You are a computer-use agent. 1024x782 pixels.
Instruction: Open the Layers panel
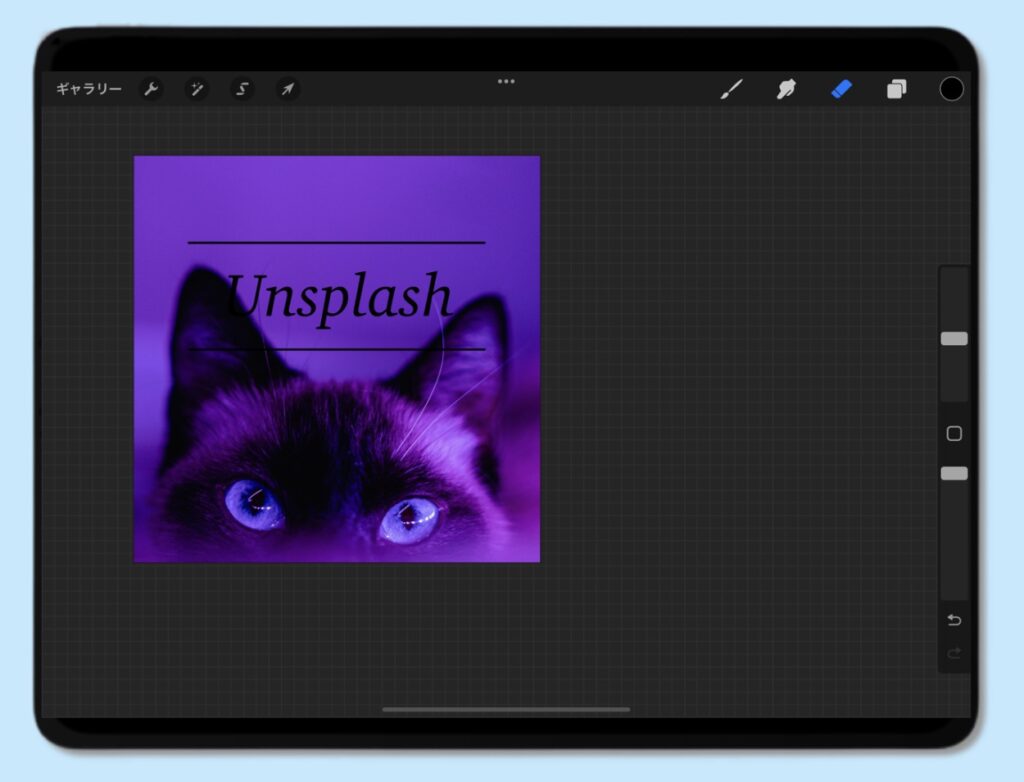point(897,89)
